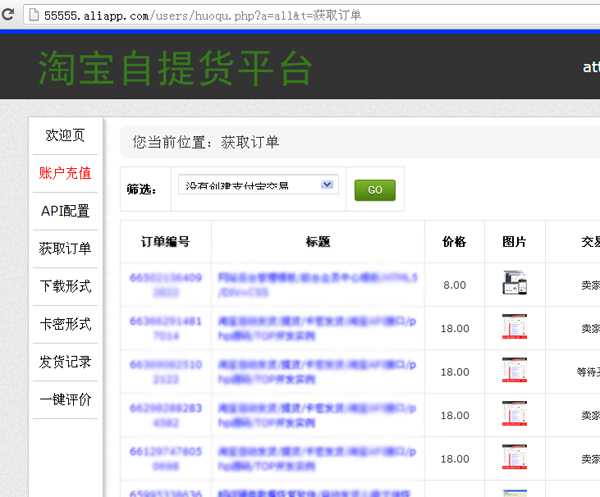Open the fifth row product thumbnail

(515, 457)
